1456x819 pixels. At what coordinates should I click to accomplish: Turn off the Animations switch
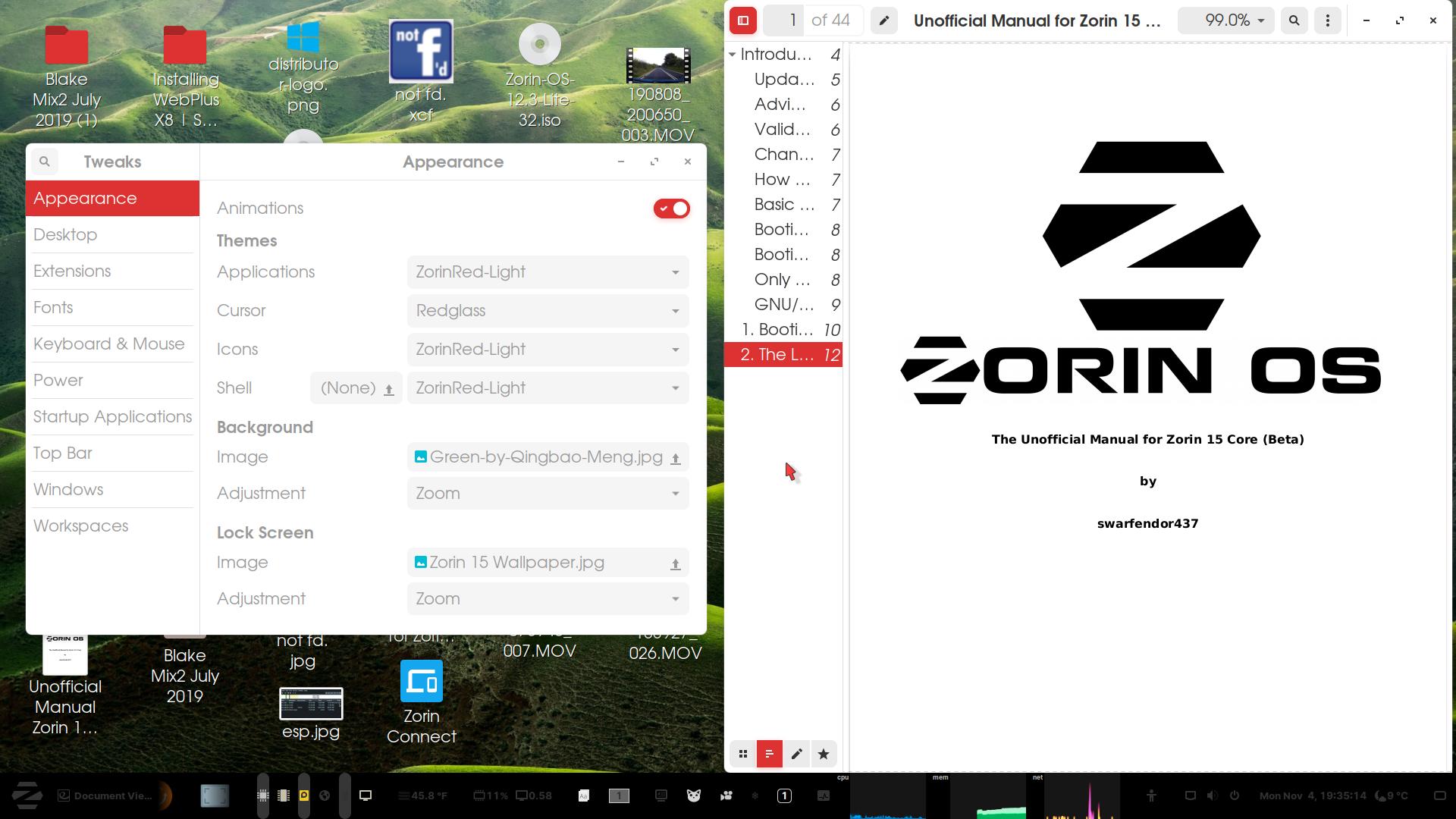671,209
